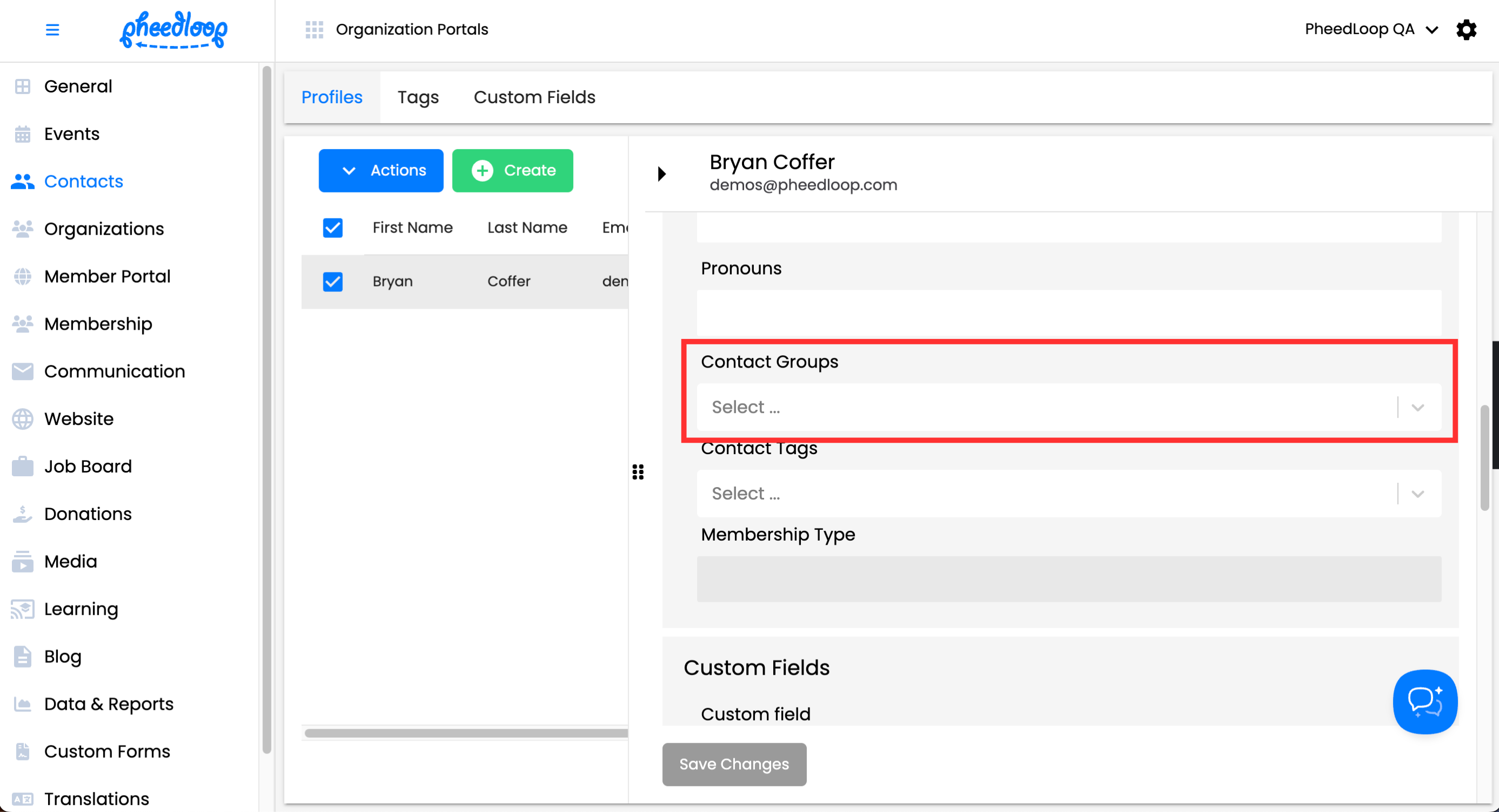Click the Communication envelope icon
The width and height of the screenshot is (1499, 812).
23,371
